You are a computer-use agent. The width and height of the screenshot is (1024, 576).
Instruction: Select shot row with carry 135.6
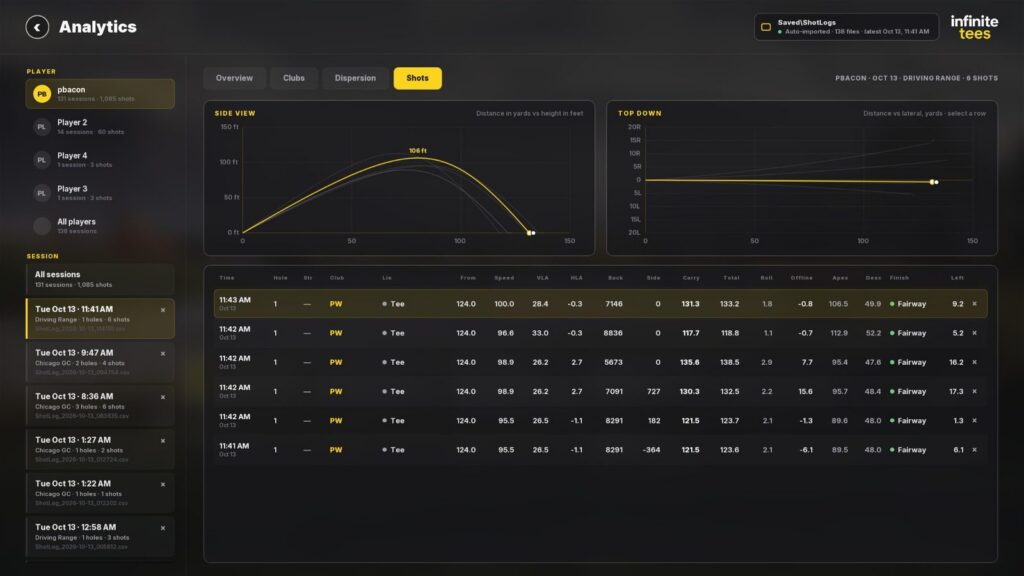(600, 362)
